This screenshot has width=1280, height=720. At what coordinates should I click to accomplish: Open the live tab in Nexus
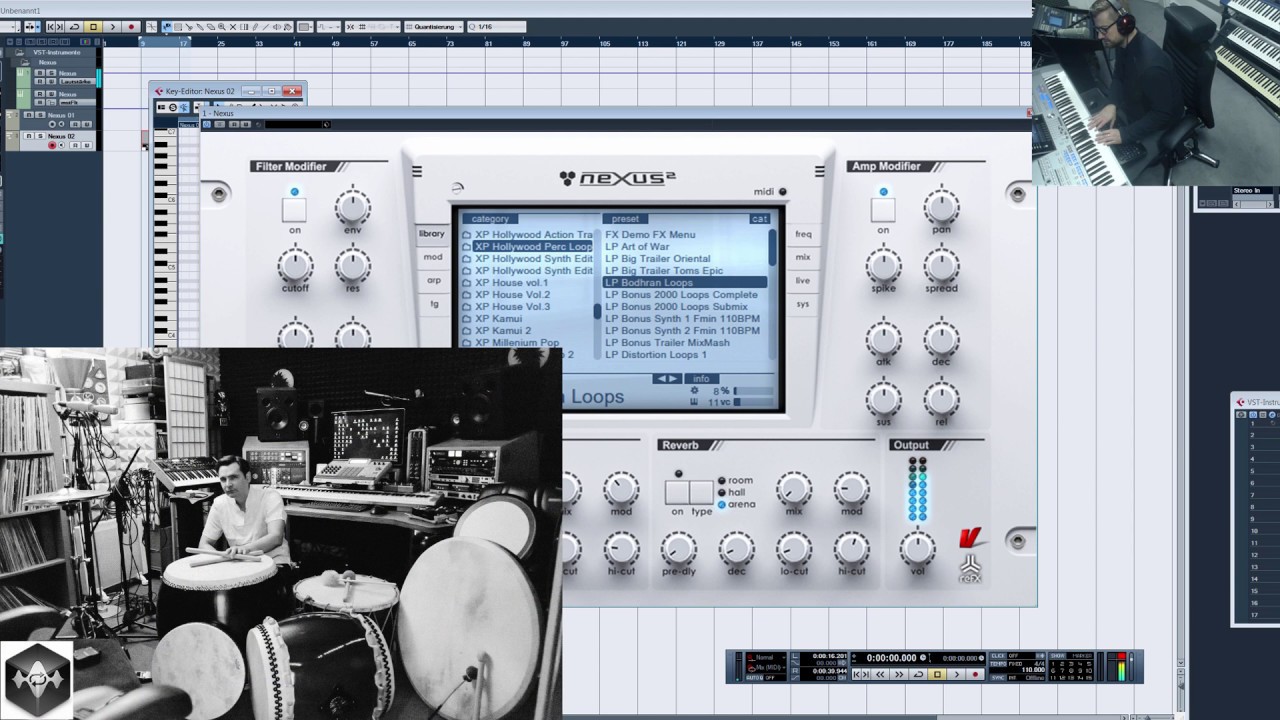[803, 280]
